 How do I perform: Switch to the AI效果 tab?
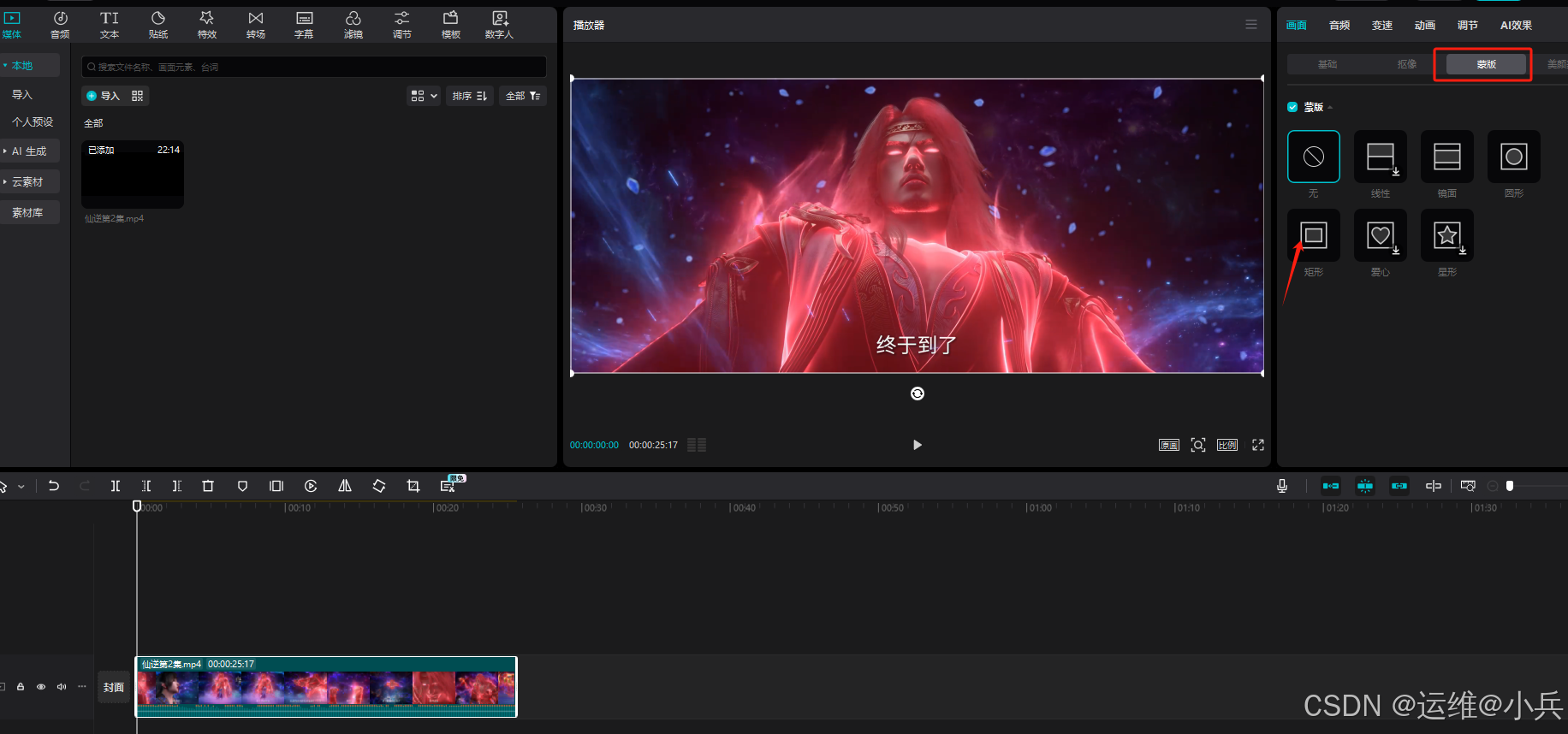coord(1516,26)
